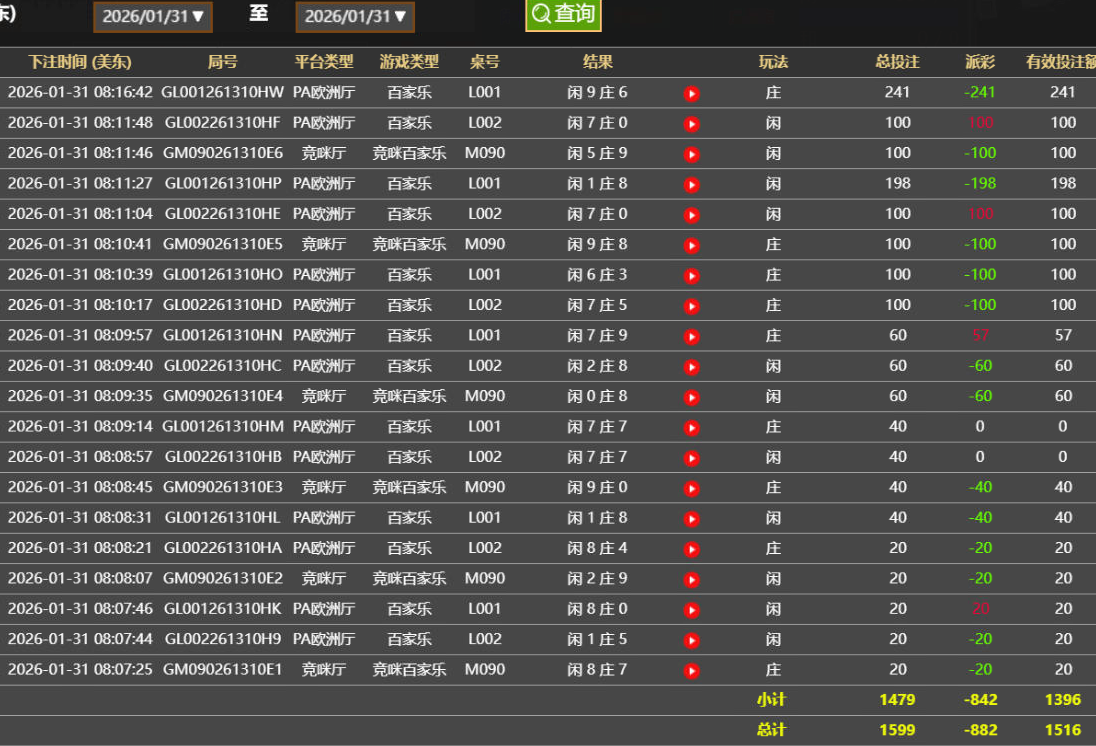This screenshot has height=746, width=1096.
Task: Watch replay for round GL002261310HB
Action: tap(691, 458)
